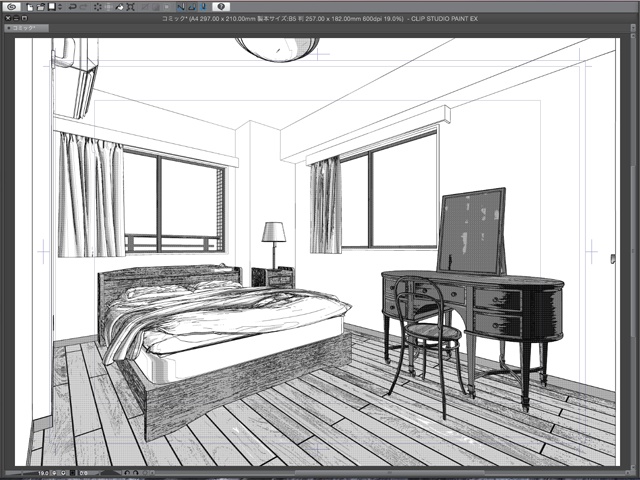Click the Scale/Rotate transform icon

point(131,7)
